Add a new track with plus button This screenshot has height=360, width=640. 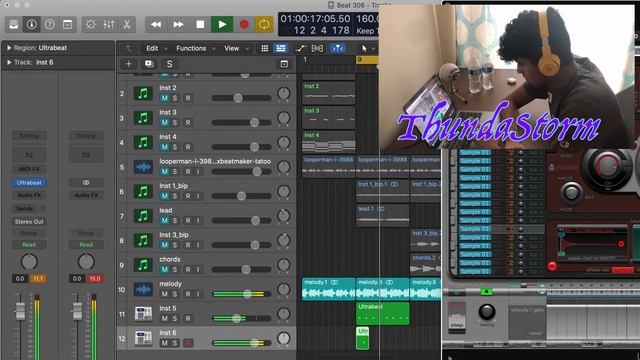point(129,64)
